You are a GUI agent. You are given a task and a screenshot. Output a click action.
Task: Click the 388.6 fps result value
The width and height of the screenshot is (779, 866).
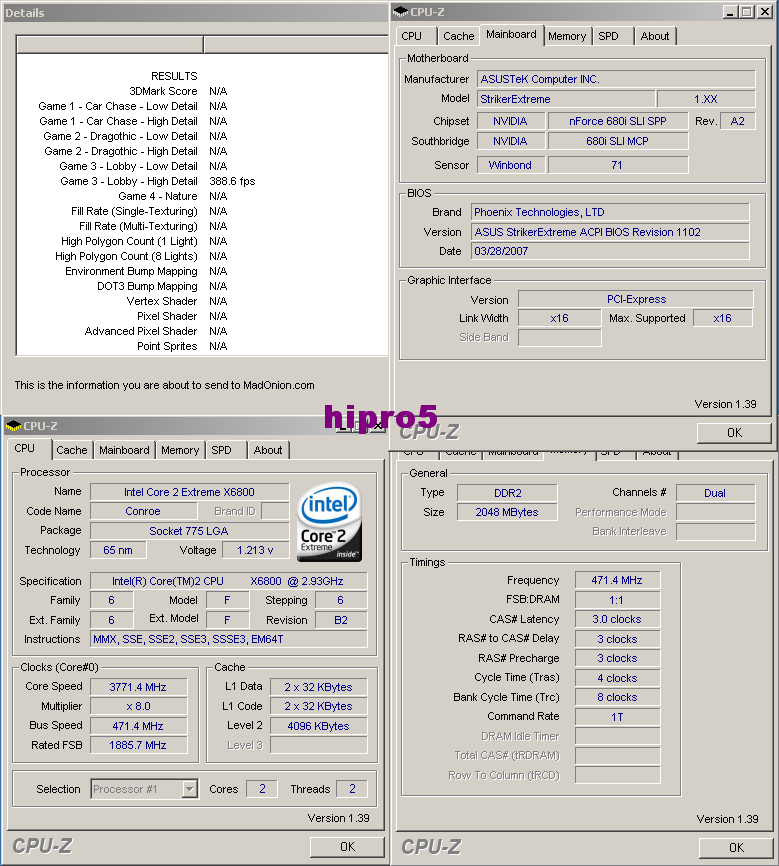click(x=232, y=181)
